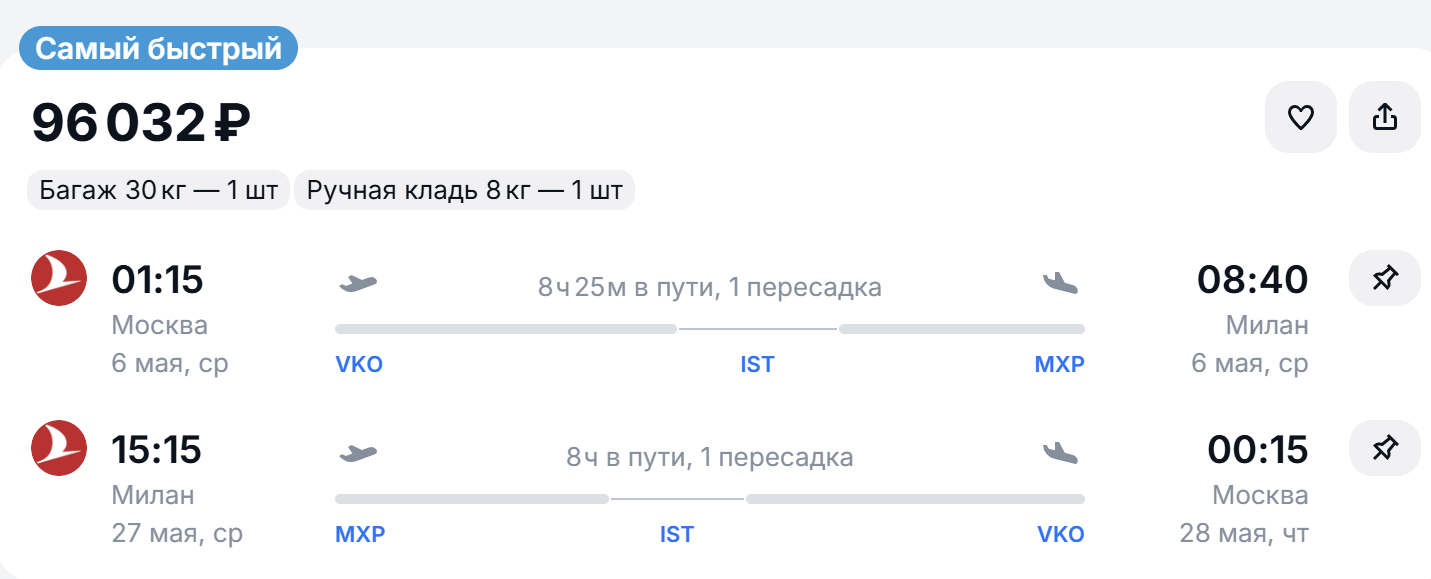Open VKO departure airport on outbound flight
1431x579 pixels.
click(x=359, y=365)
